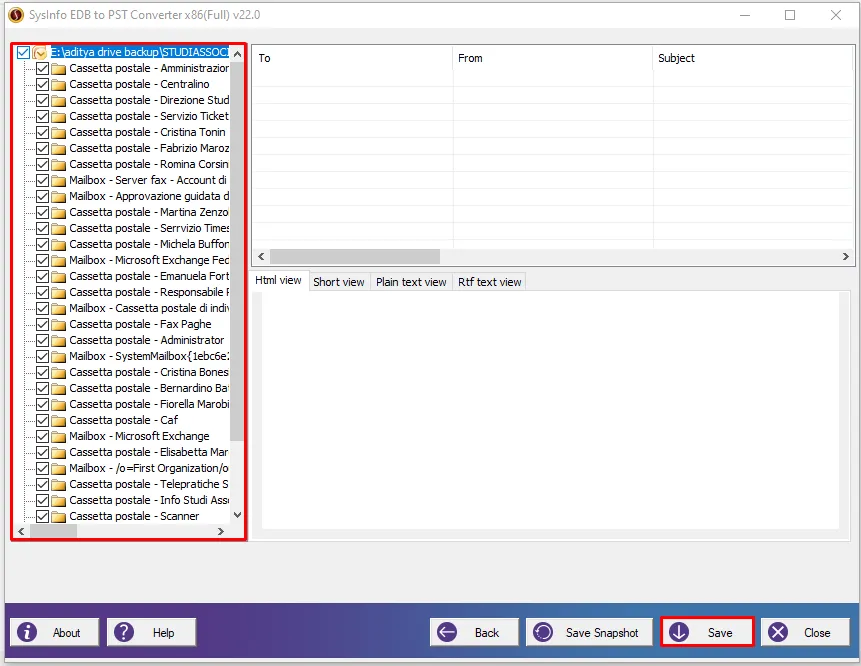Image resolution: width=861 pixels, height=666 pixels.
Task: Click message list scroll left arrow
Action: click(261, 256)
